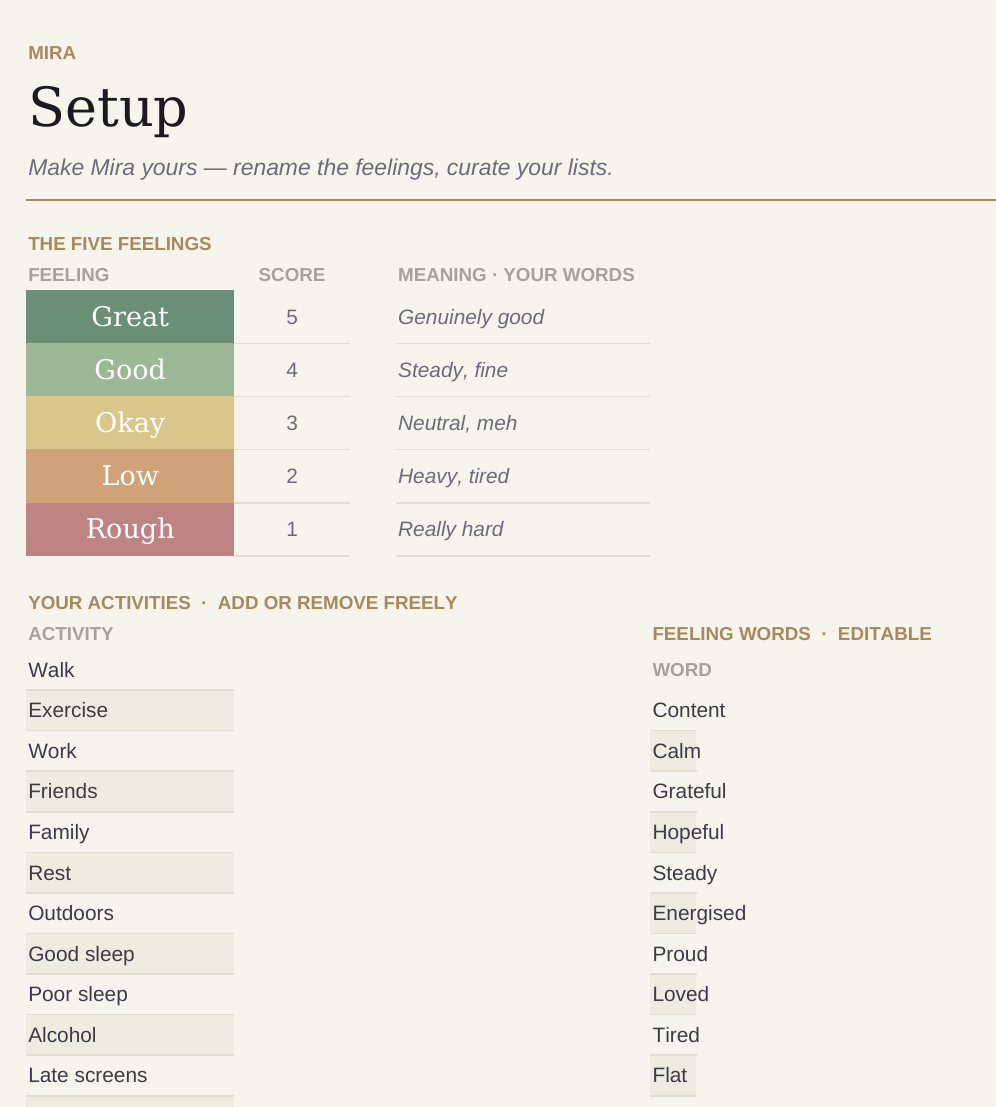Click the SCORE column header
This screenshot has width=996, height=1107.
292,275
